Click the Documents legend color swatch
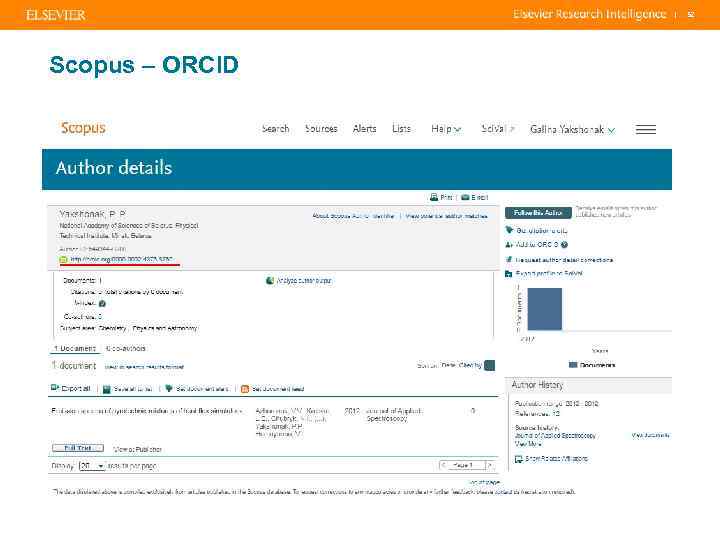 (573, 365)
